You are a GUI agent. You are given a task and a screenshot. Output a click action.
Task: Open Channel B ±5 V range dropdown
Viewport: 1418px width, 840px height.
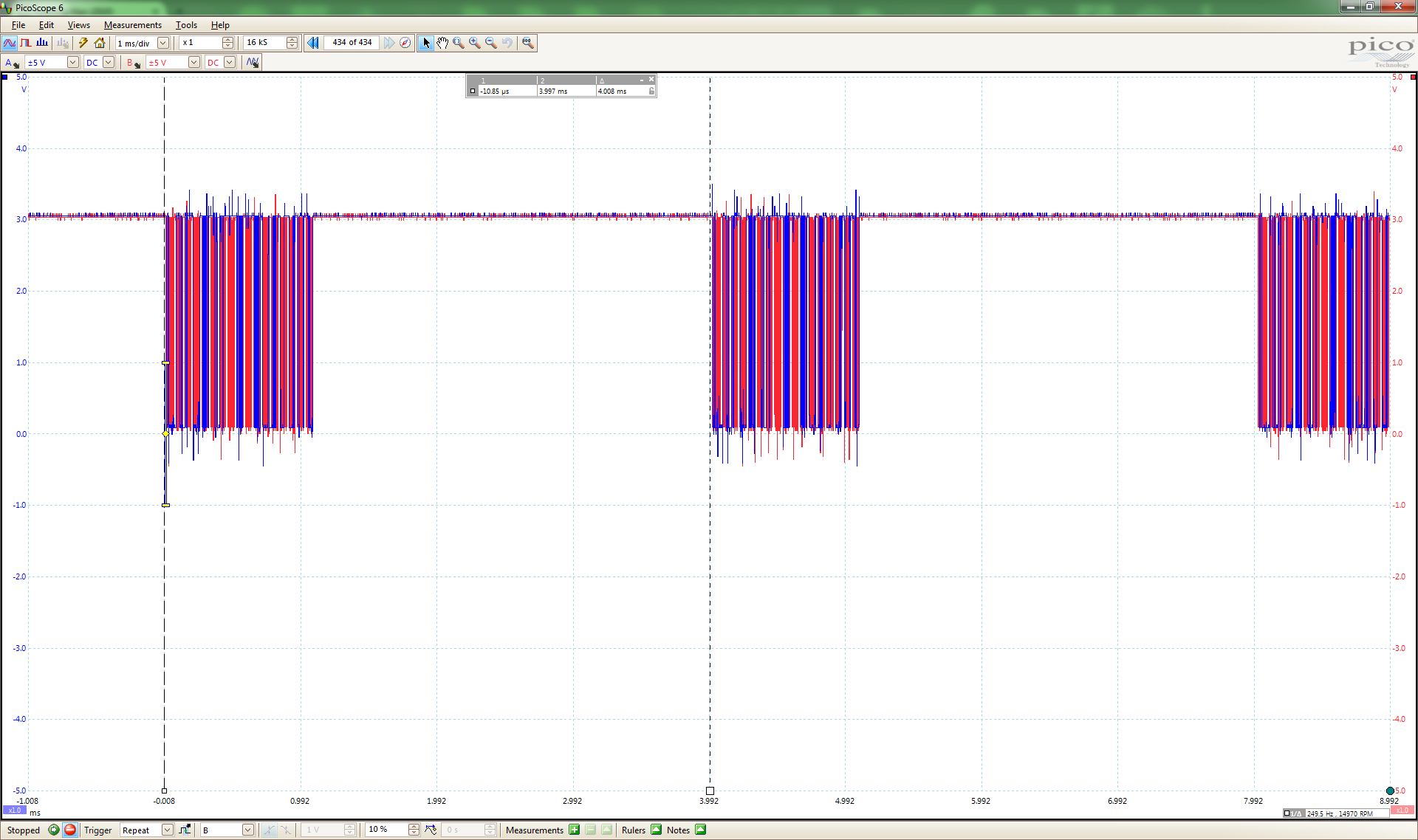click(194, 63)
